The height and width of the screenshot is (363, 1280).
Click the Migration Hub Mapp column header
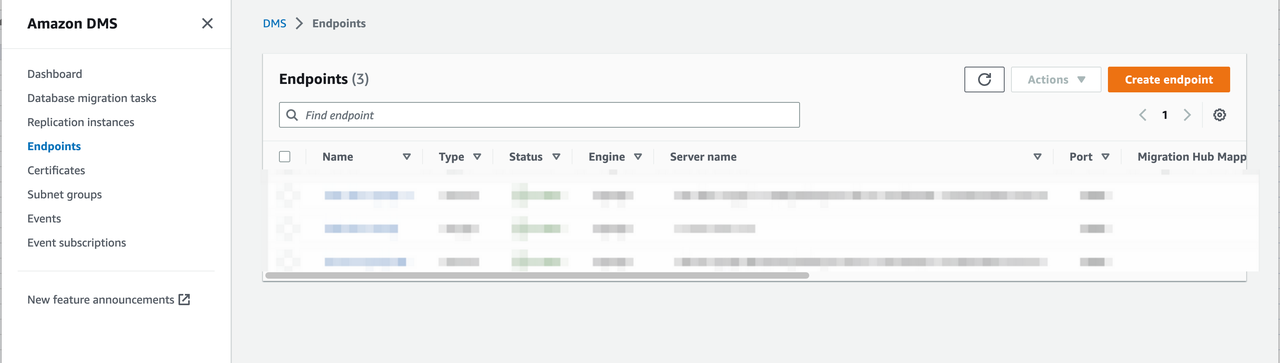[1192, 157]
